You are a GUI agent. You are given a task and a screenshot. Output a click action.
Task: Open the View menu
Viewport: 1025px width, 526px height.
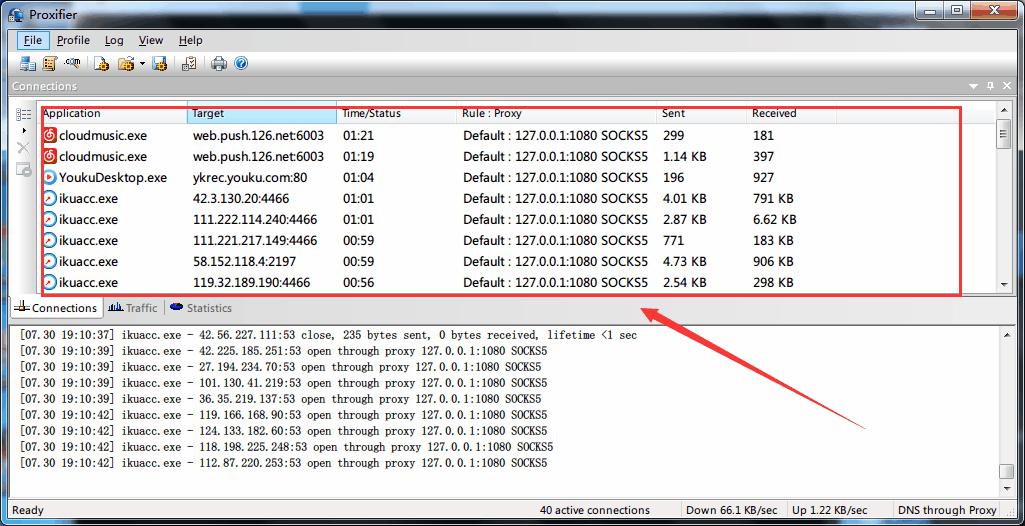(x=151, y=40)
